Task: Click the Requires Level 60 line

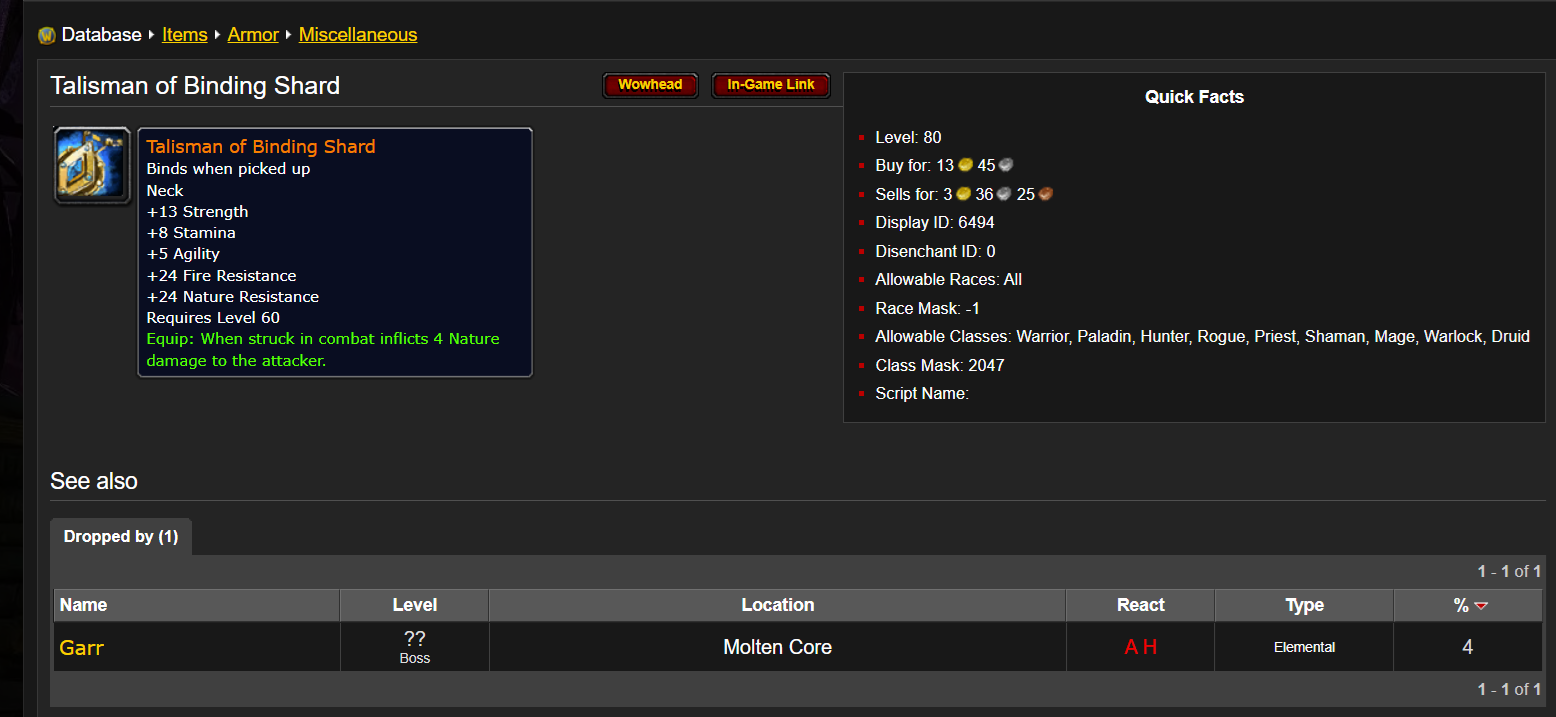Action: click(x=213, y=318)
